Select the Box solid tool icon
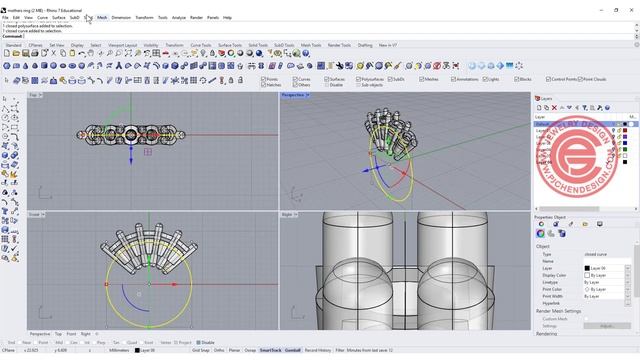 [x=44, y=65]
